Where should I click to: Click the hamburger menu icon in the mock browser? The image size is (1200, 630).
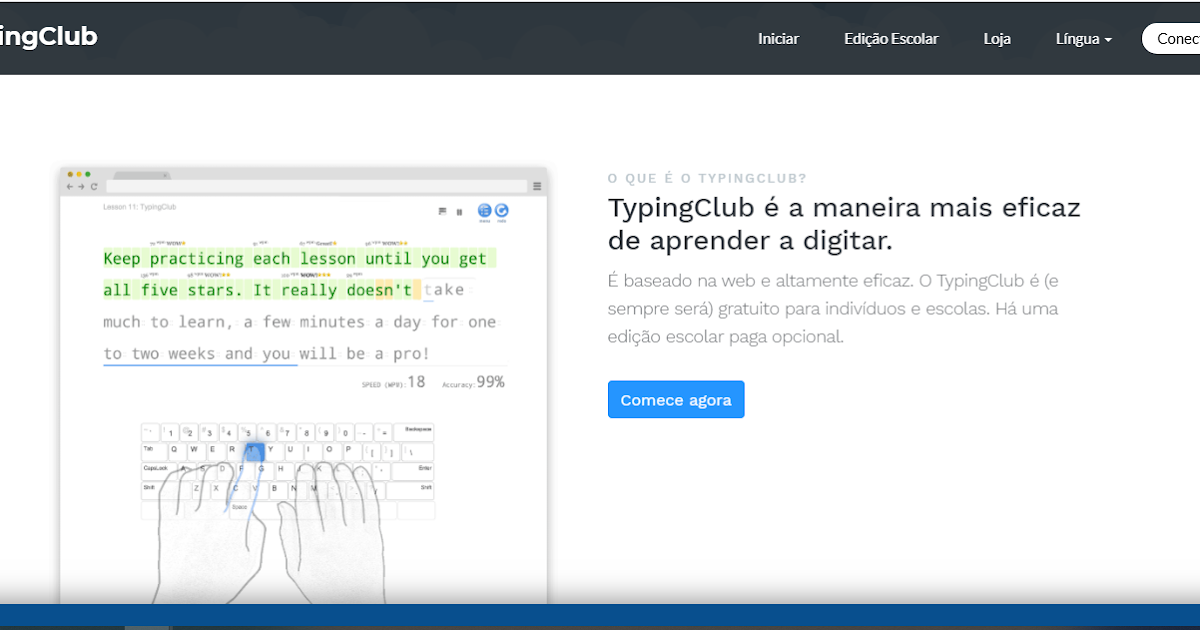(537, 186)
